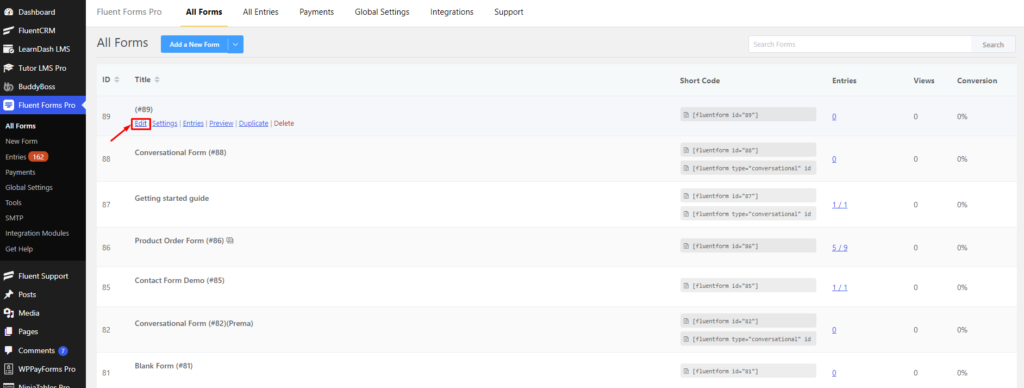Image resolution: width=1024 pixels, height=388 pixels.
Task: Switch to All Entries tab
Action: tap(260, 12)
